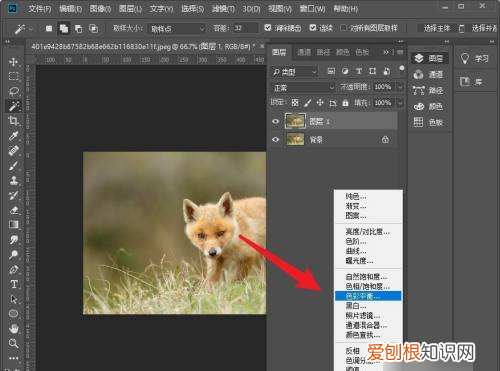This screenshot has width=500, height=371.
Task: Select the Move tool
Action: [x=13, y=62]
